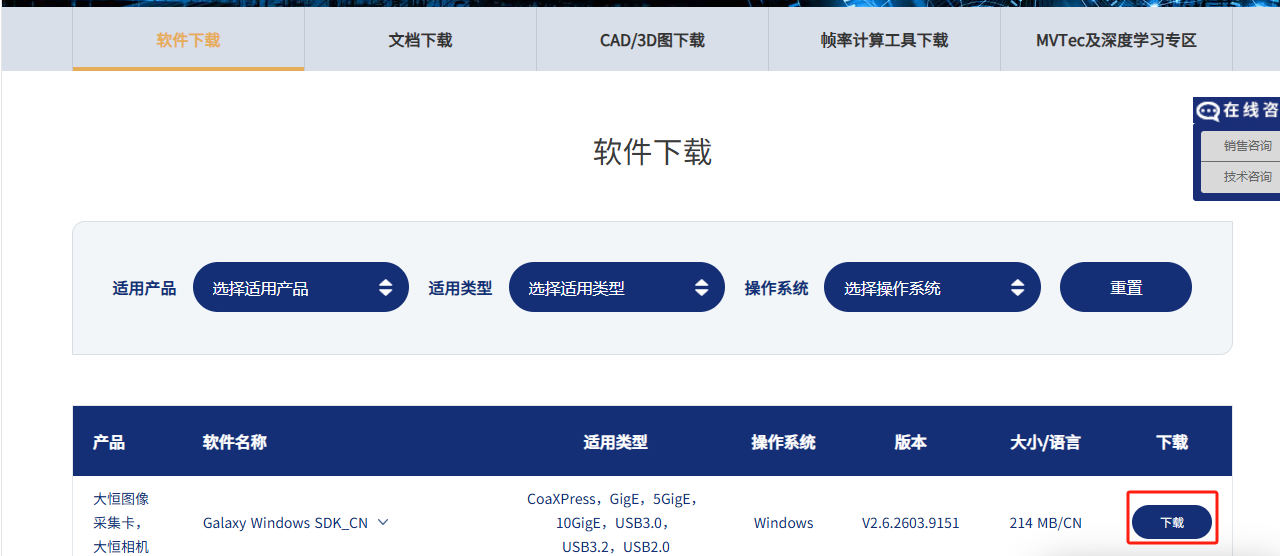The width and height of the screenshot is (1280, 556).
Task: Click the 产品 column header
Action: tap(109, 442)
